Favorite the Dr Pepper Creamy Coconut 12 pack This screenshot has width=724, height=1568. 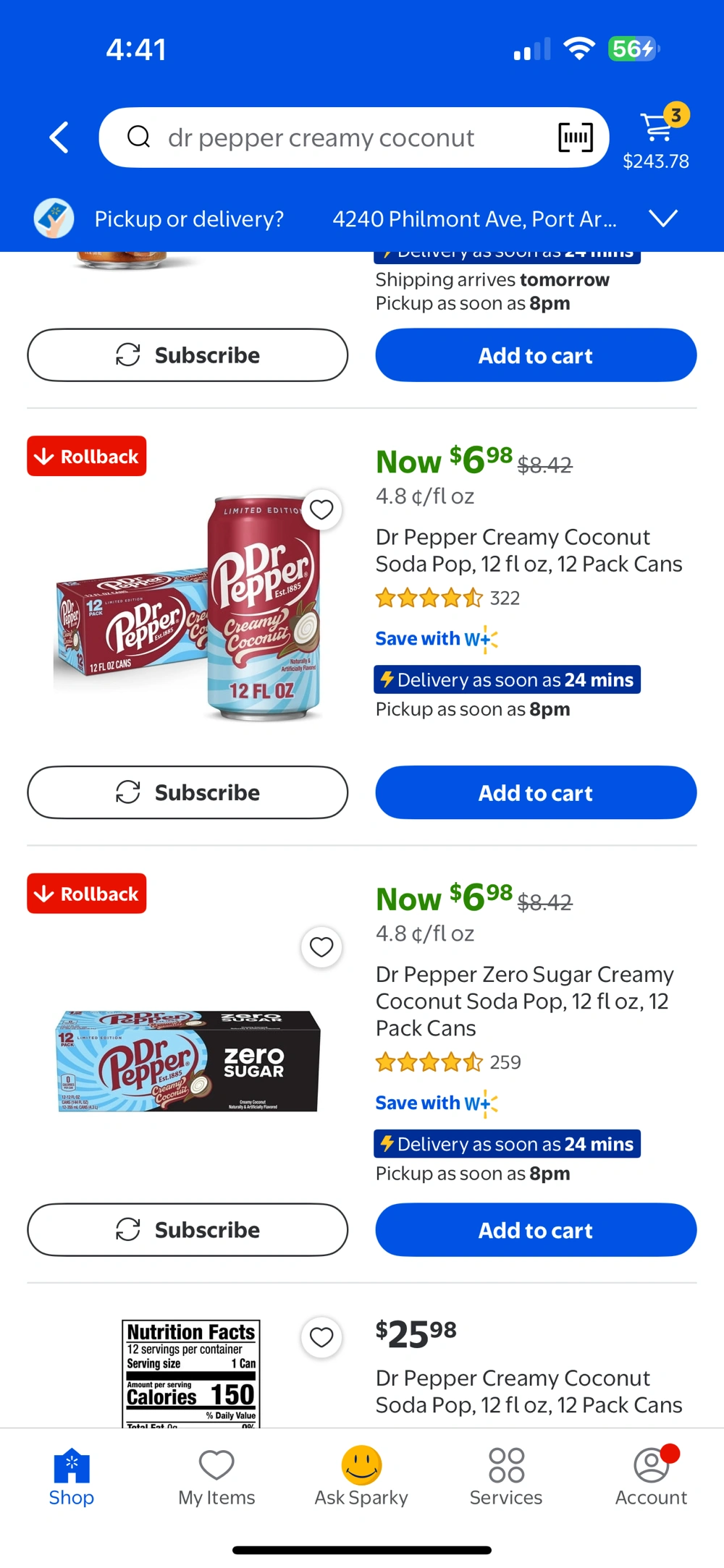pyautogui.click(x=321, y=510)
